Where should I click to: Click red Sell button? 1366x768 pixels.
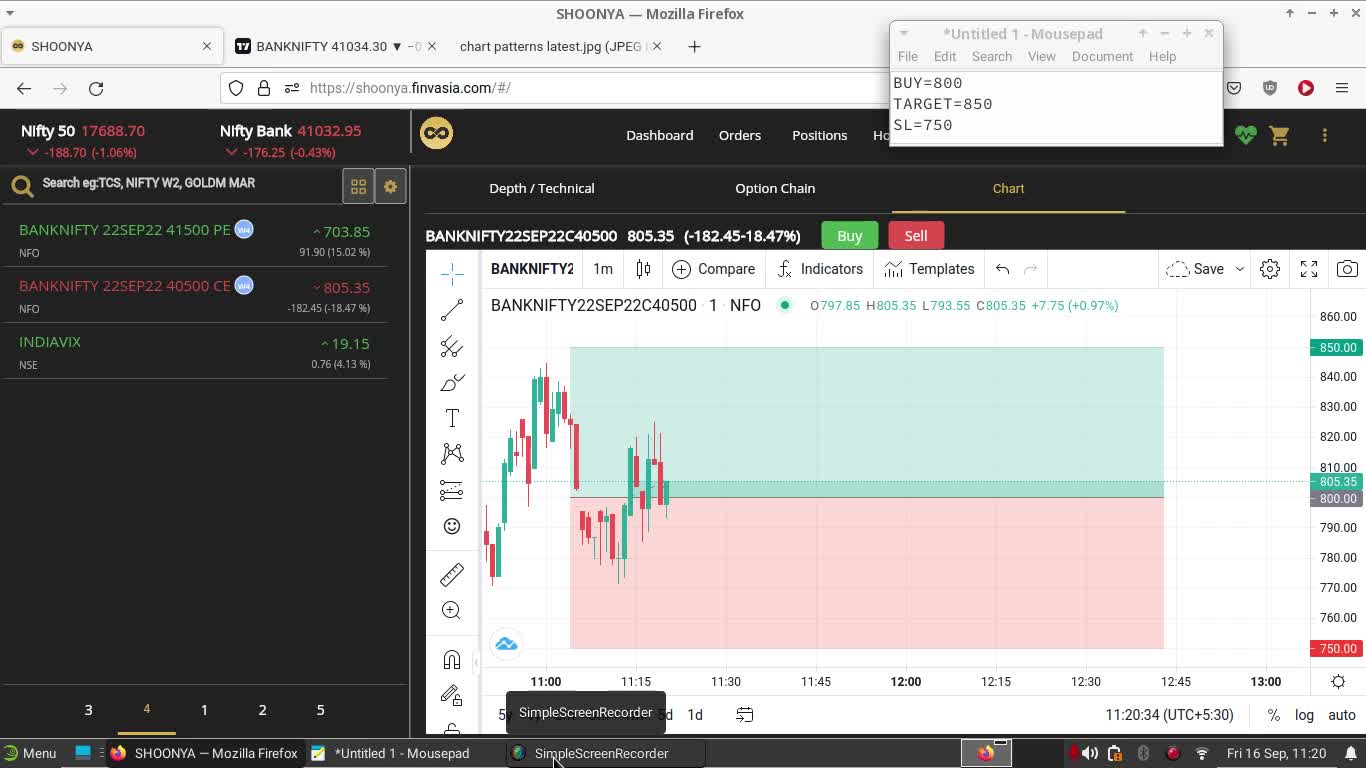916,236
